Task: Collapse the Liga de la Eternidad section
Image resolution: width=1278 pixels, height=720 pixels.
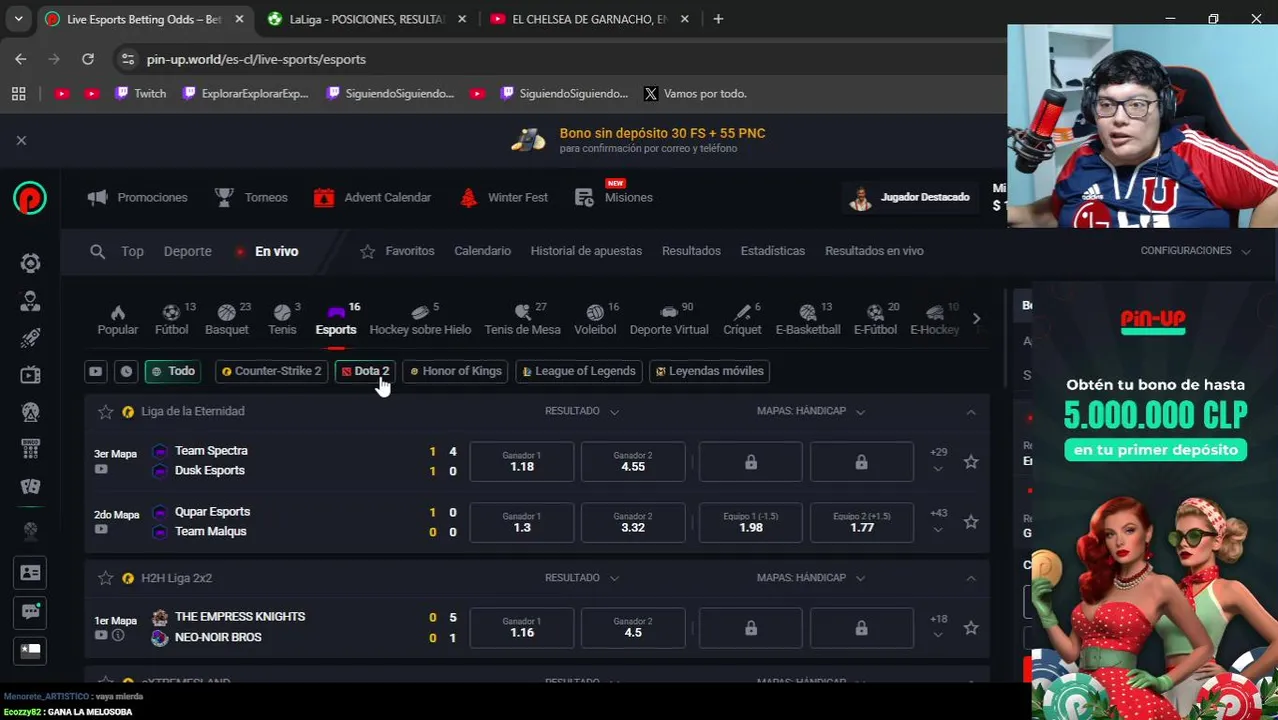Action: tap(970, 412)
